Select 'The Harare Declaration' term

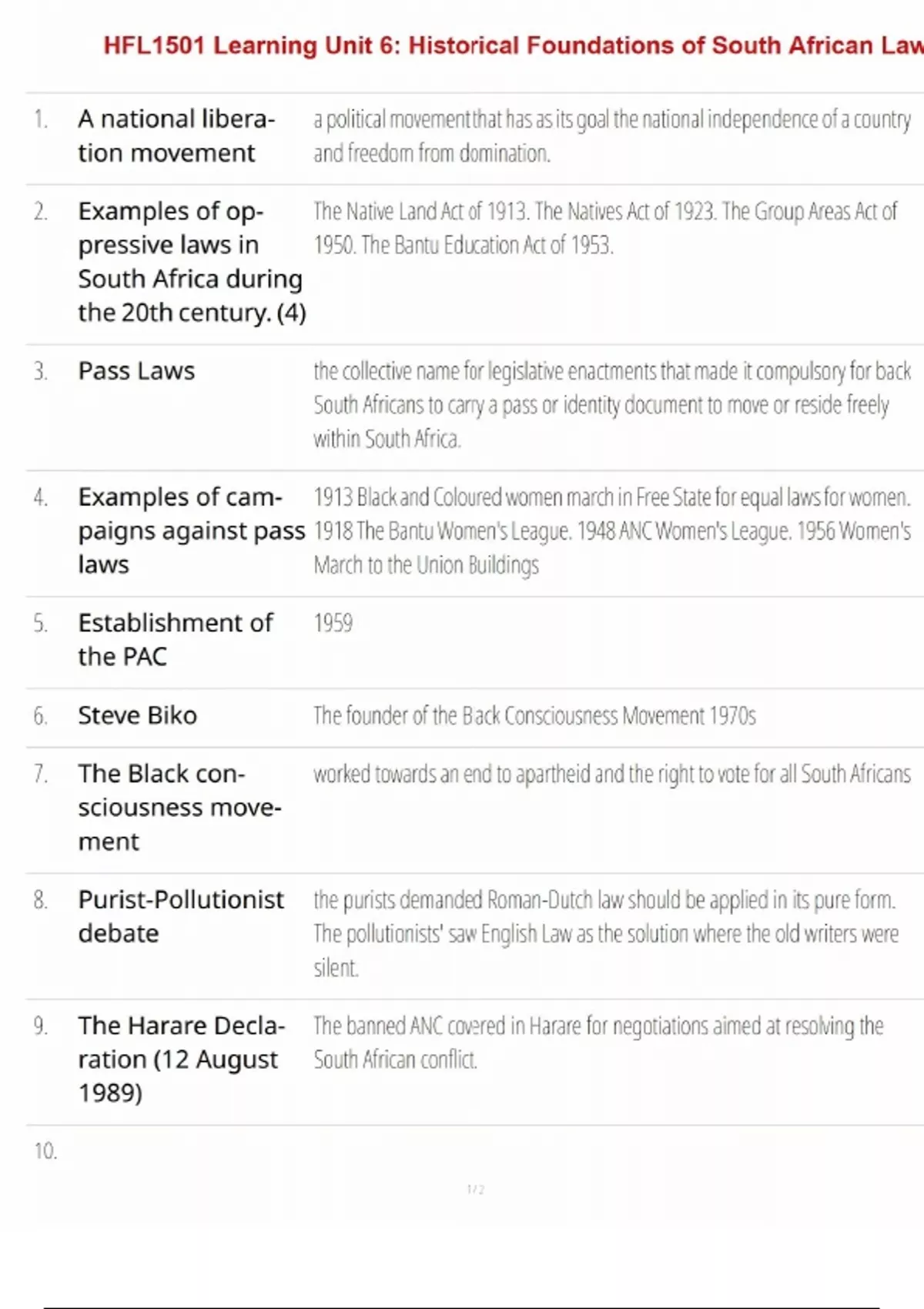182,1059
